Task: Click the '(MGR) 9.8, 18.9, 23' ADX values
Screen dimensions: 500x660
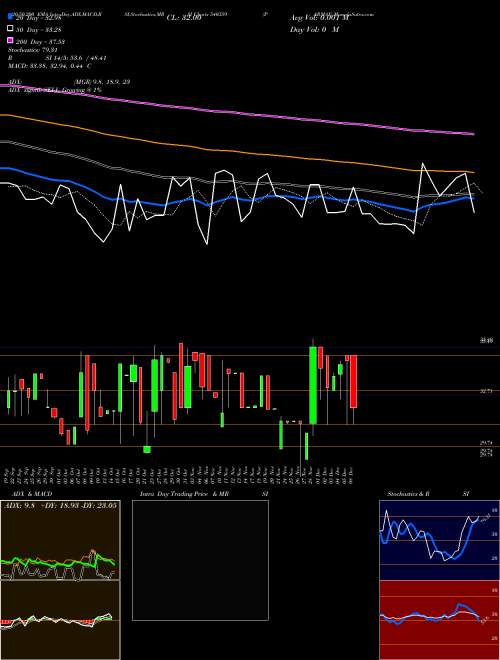Action: coord(101,82)
